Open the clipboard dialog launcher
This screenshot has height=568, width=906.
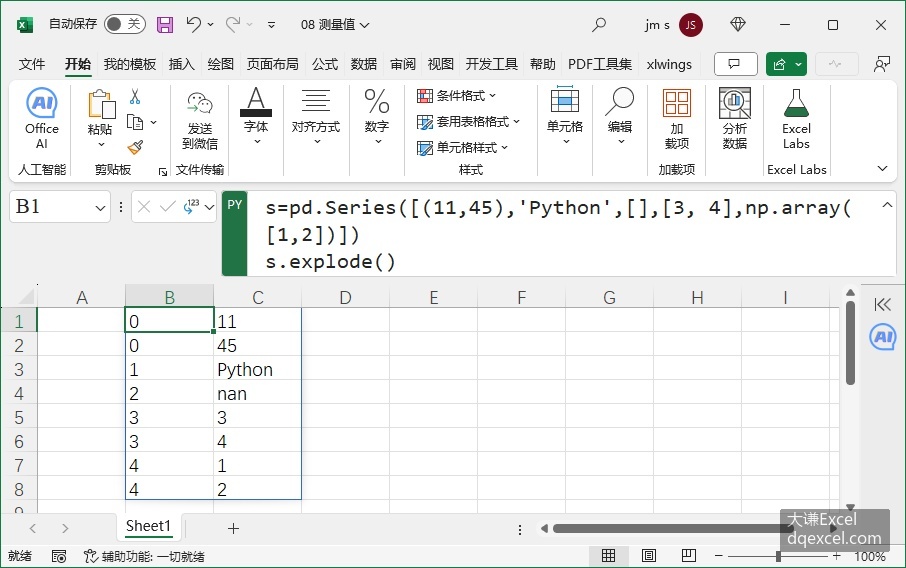coord(163,172)
